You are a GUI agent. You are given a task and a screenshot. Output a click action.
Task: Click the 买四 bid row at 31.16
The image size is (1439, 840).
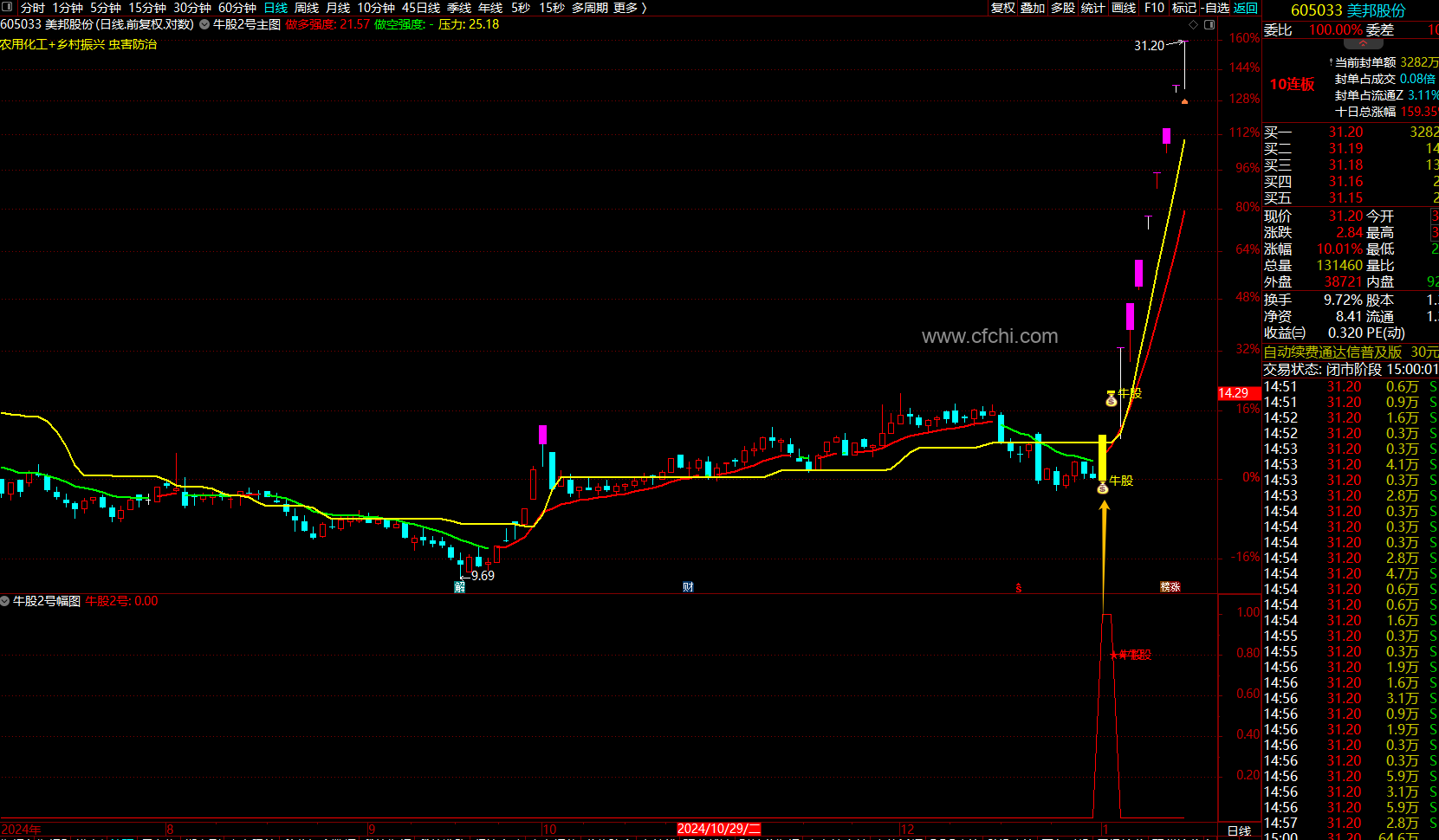(1351, 182)
